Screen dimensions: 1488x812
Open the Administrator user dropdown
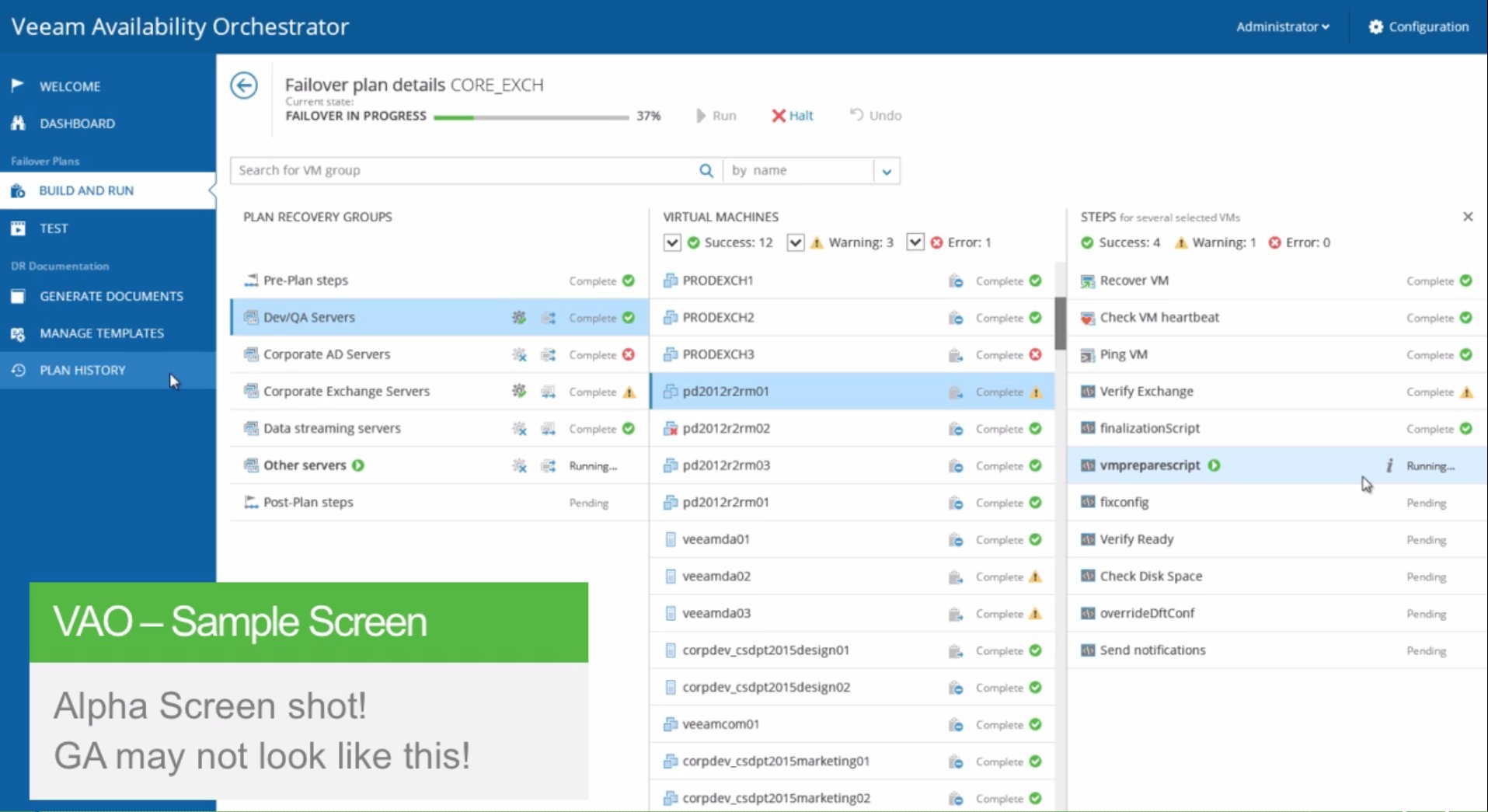click(x=1282, y=26)
